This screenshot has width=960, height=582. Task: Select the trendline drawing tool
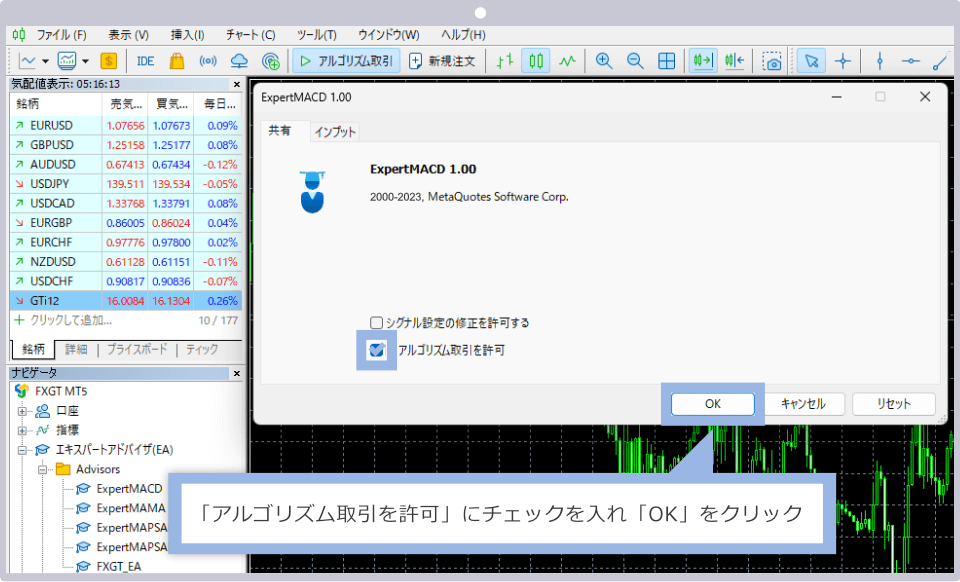tap(939, 61)
